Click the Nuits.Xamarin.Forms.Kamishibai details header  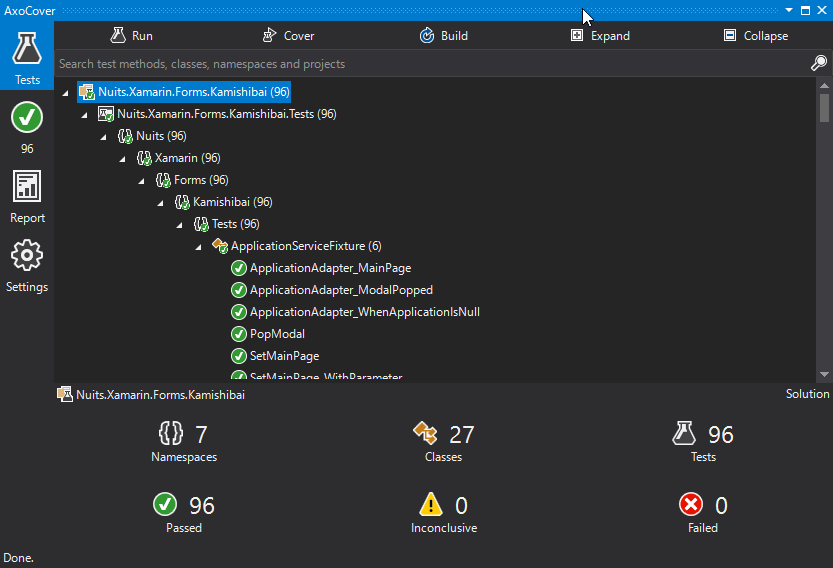[x=151, y=395]
